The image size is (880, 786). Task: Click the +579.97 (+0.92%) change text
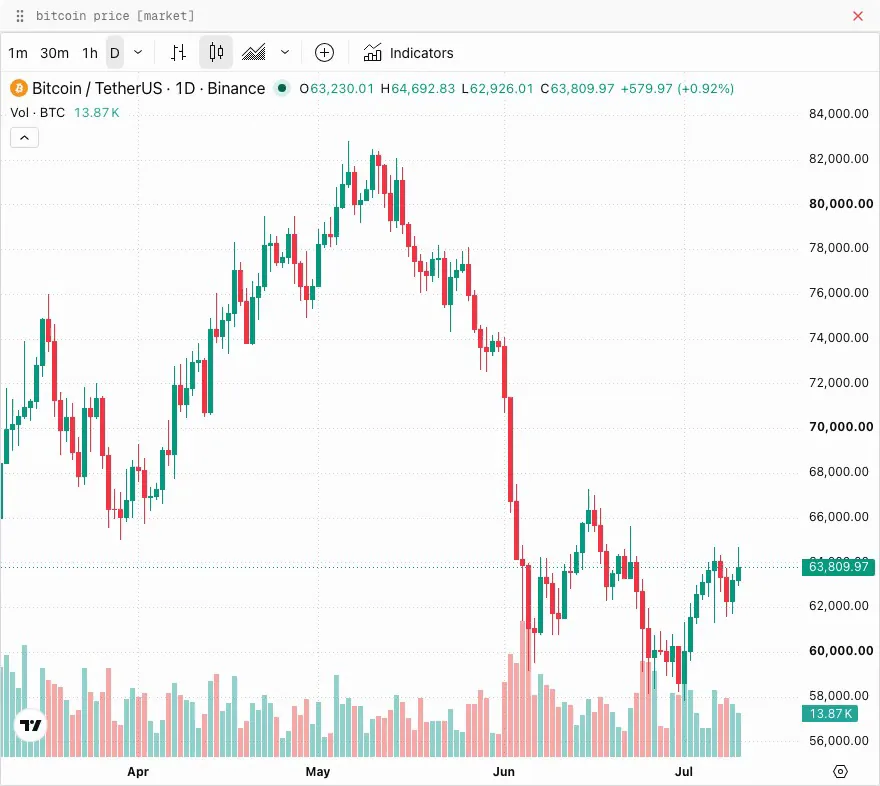click(677, 89)
